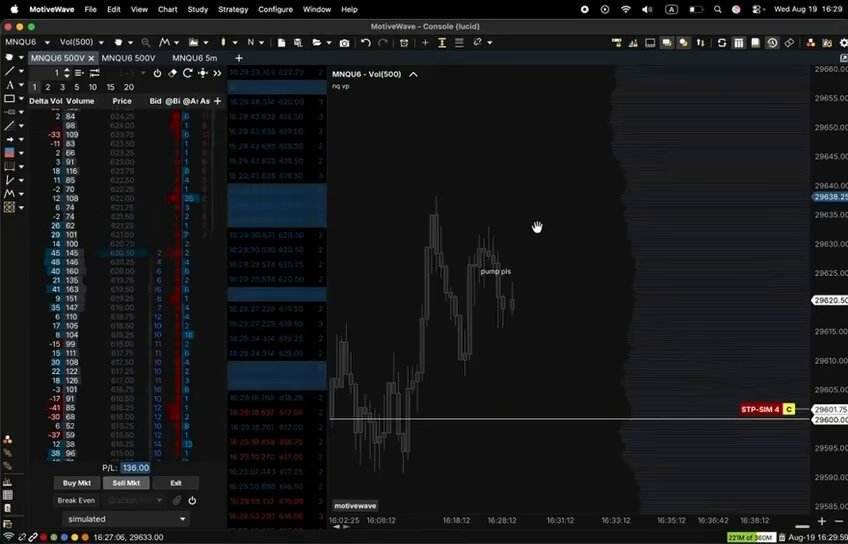
Task: Open the Configure menu
Action: 275,9
